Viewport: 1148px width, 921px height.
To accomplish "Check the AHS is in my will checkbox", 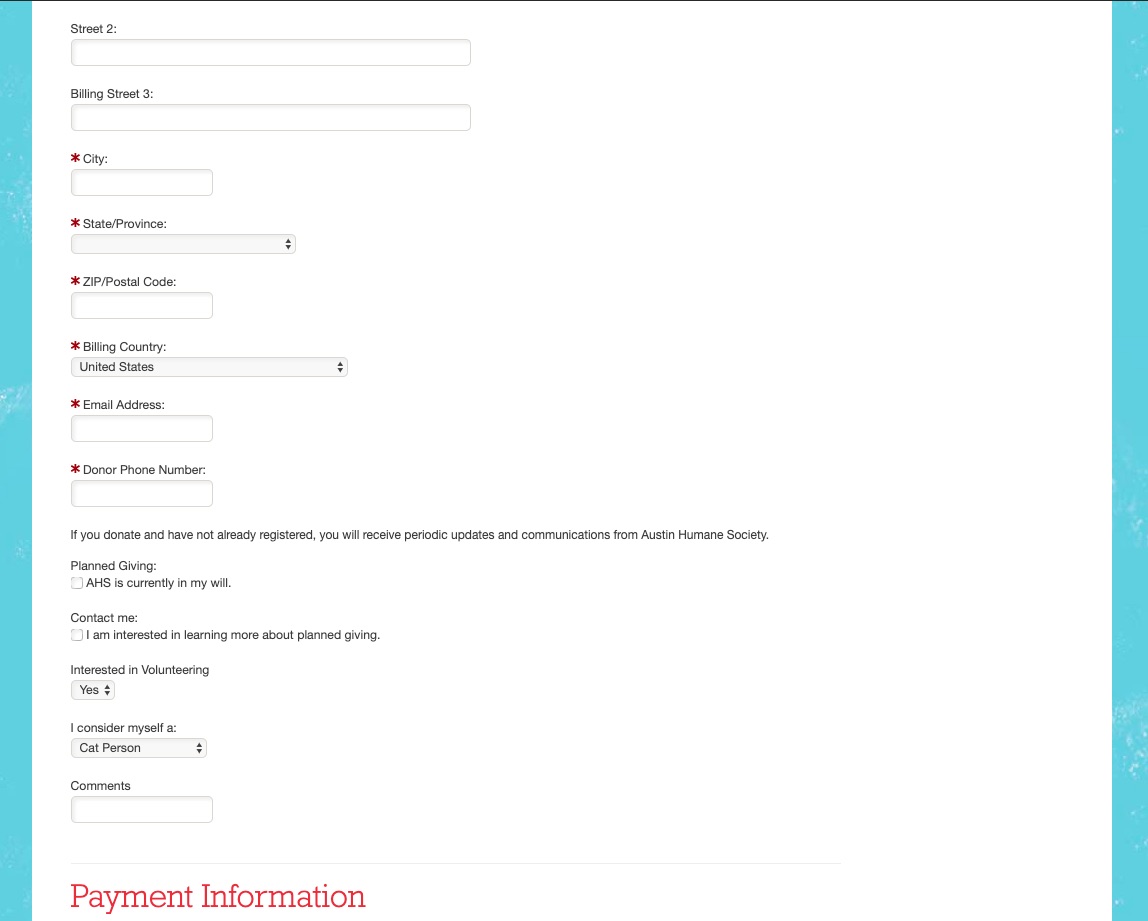I will tap(77, 583).
